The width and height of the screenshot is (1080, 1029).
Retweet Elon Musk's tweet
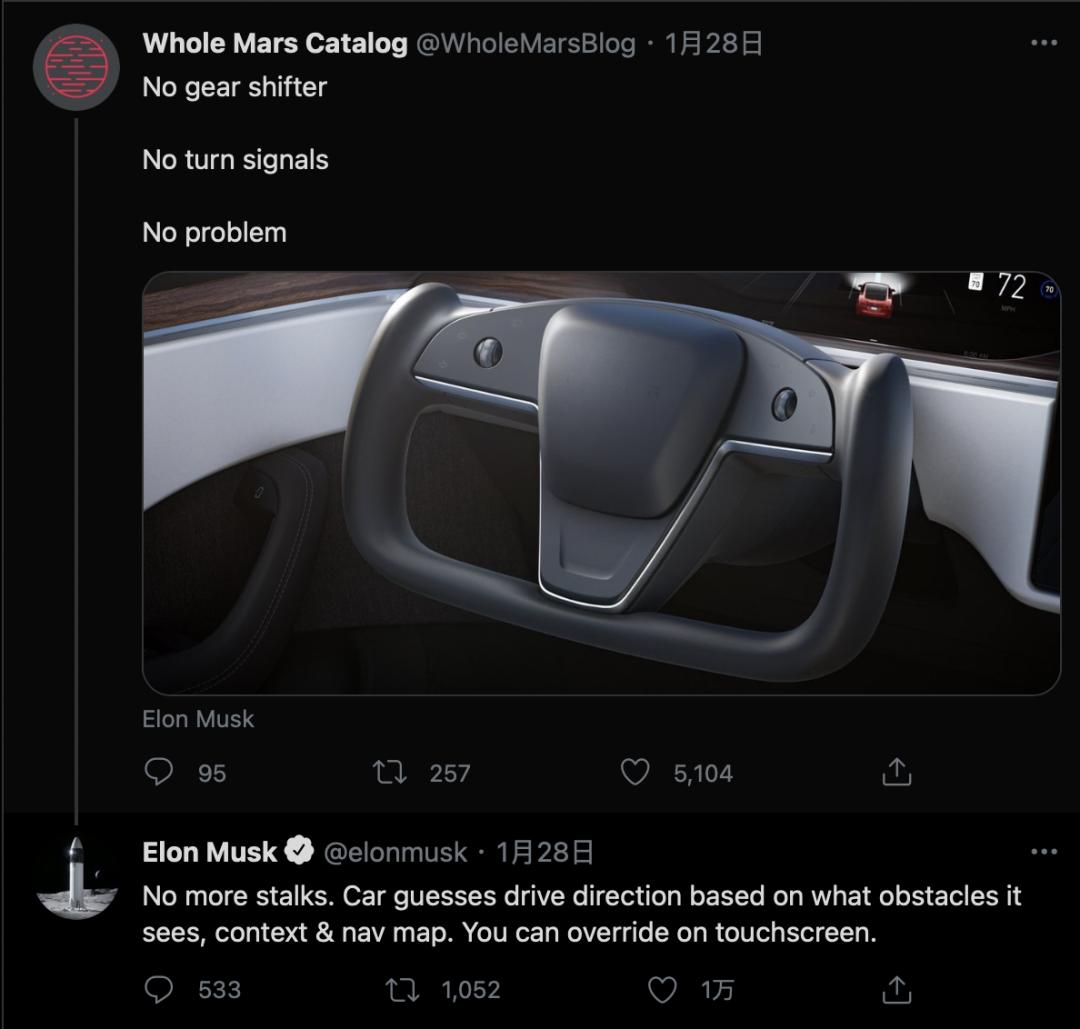402,989
